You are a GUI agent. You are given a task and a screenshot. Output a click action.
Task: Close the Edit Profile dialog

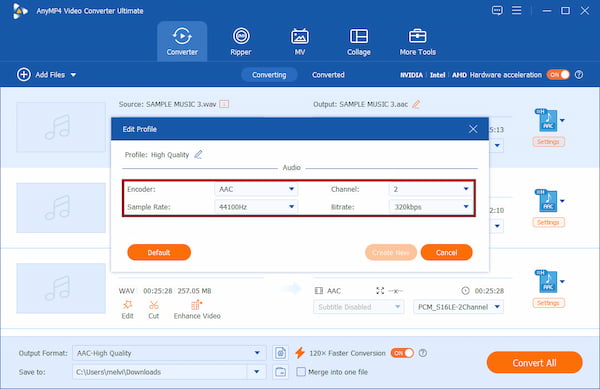(x=473, y=129)
